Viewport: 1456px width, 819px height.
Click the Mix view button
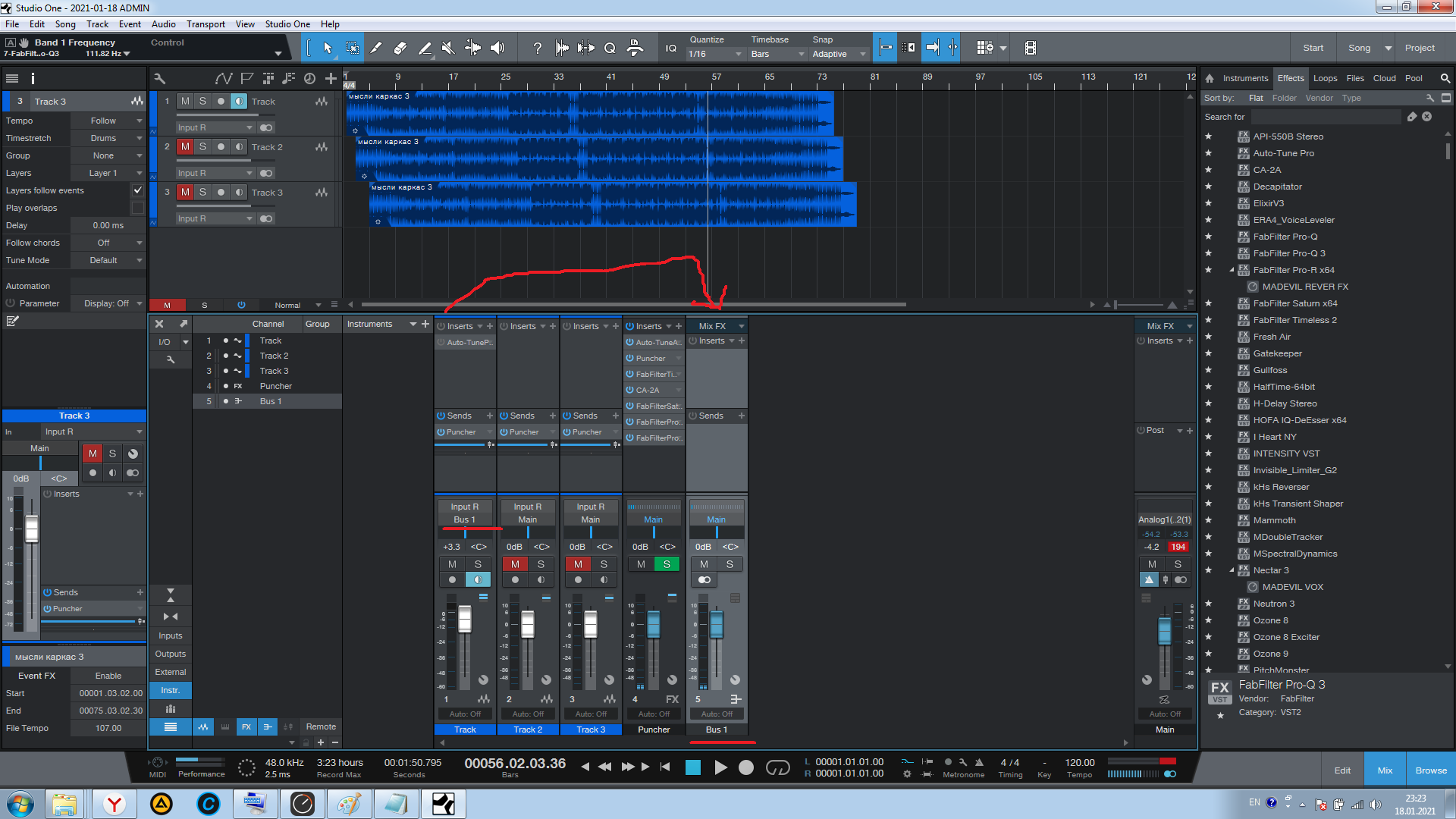click(1385, 770)
